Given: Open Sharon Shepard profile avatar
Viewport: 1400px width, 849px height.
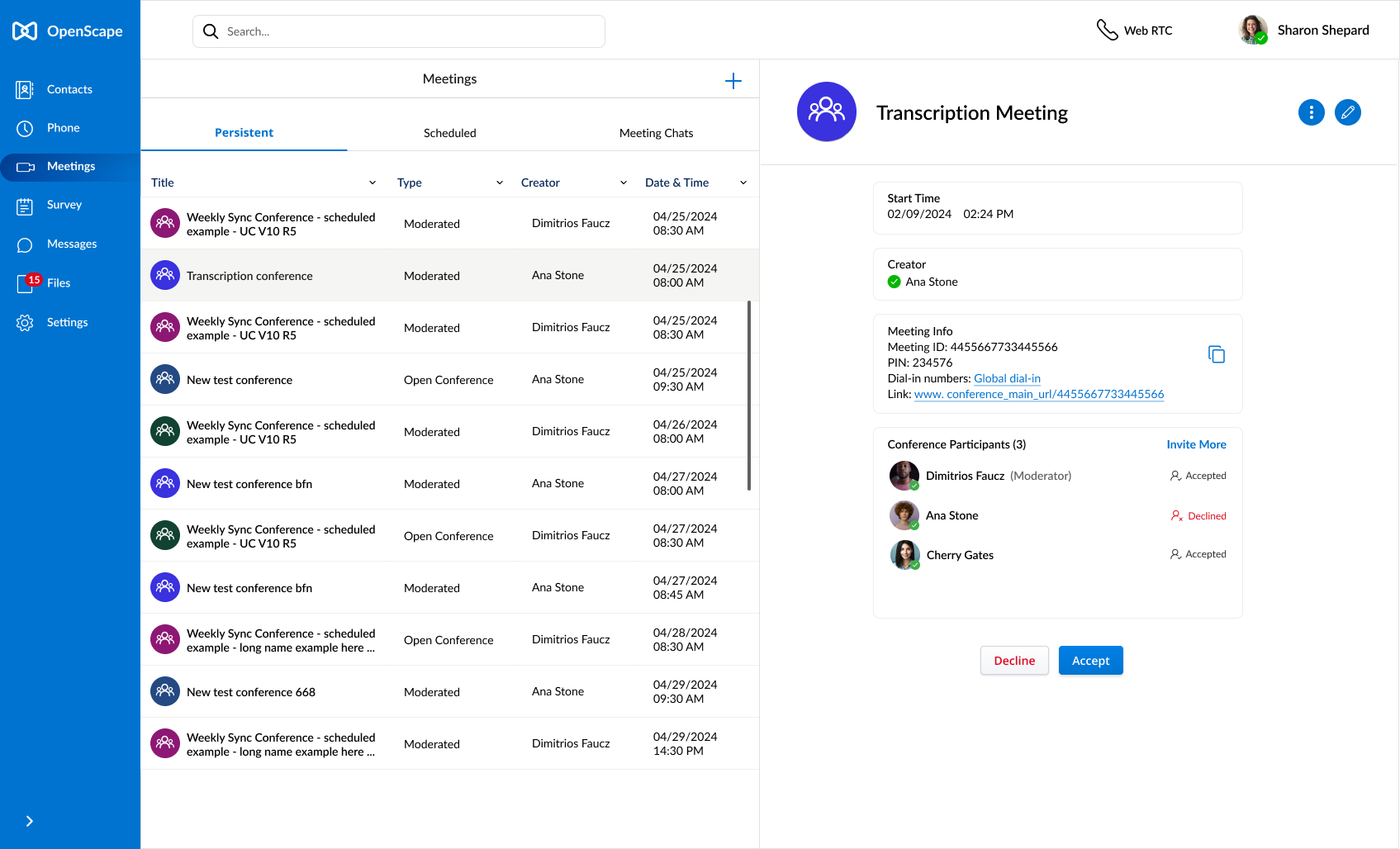Looking at the screenshot, I should (1253, 30).
